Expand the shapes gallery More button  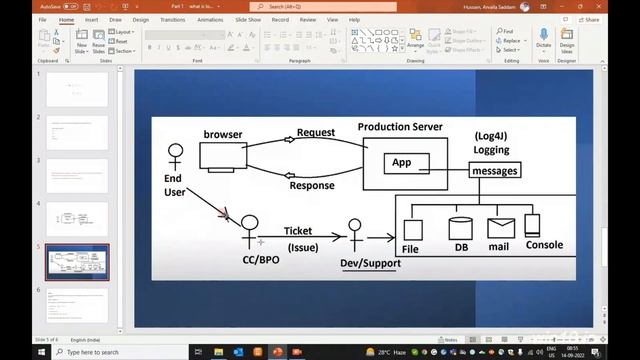[x=402, y=49]
